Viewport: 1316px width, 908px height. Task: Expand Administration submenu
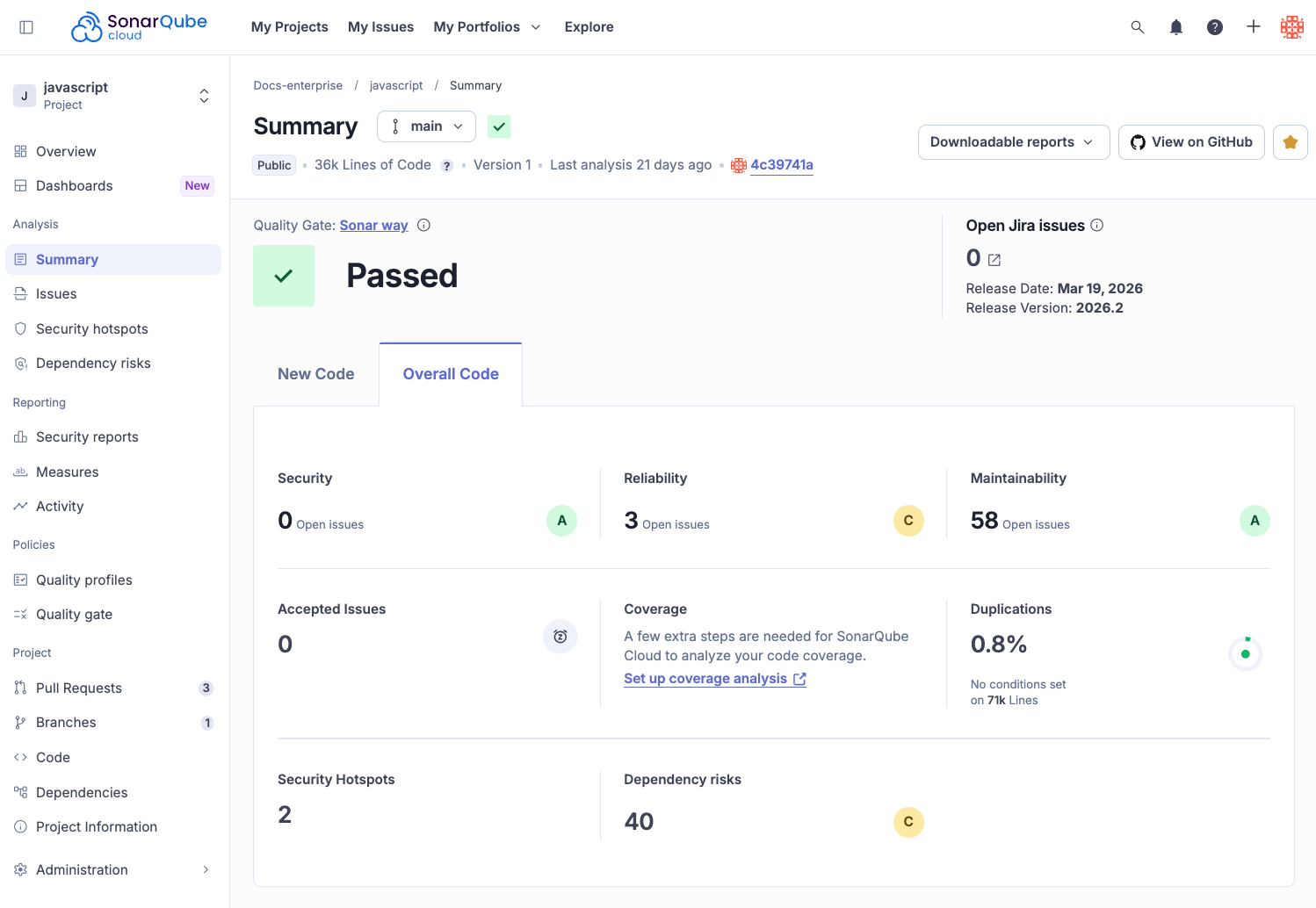click(x=113, y=870)
